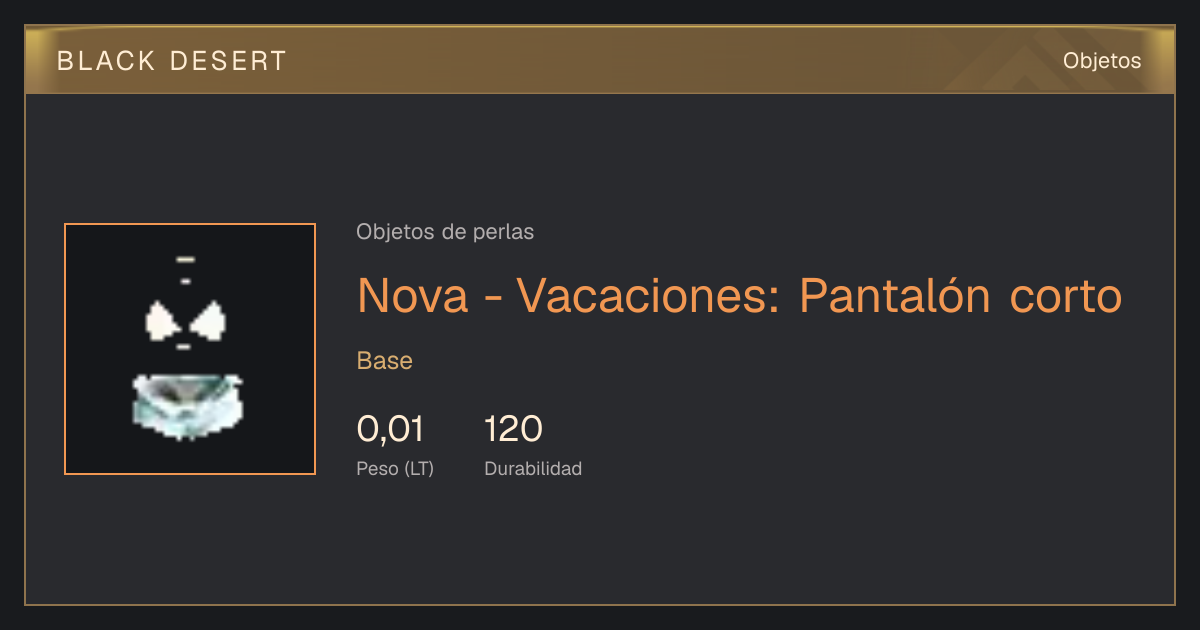Click the shorts icon image
1200x630 pixels.
point(187,406)
